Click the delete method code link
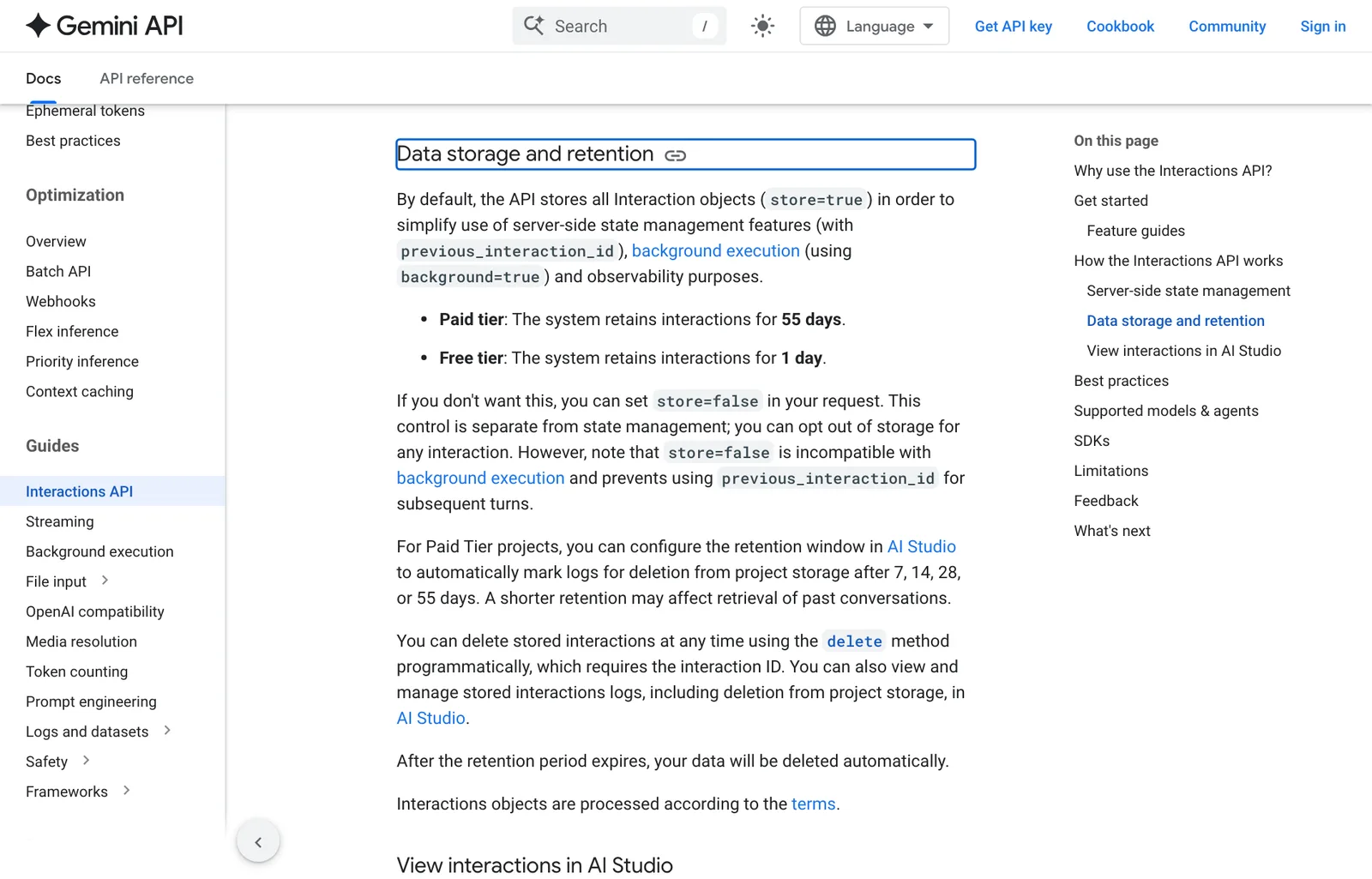The height and width of the screenshot is (879, 1372). click(x=854, y=641)
